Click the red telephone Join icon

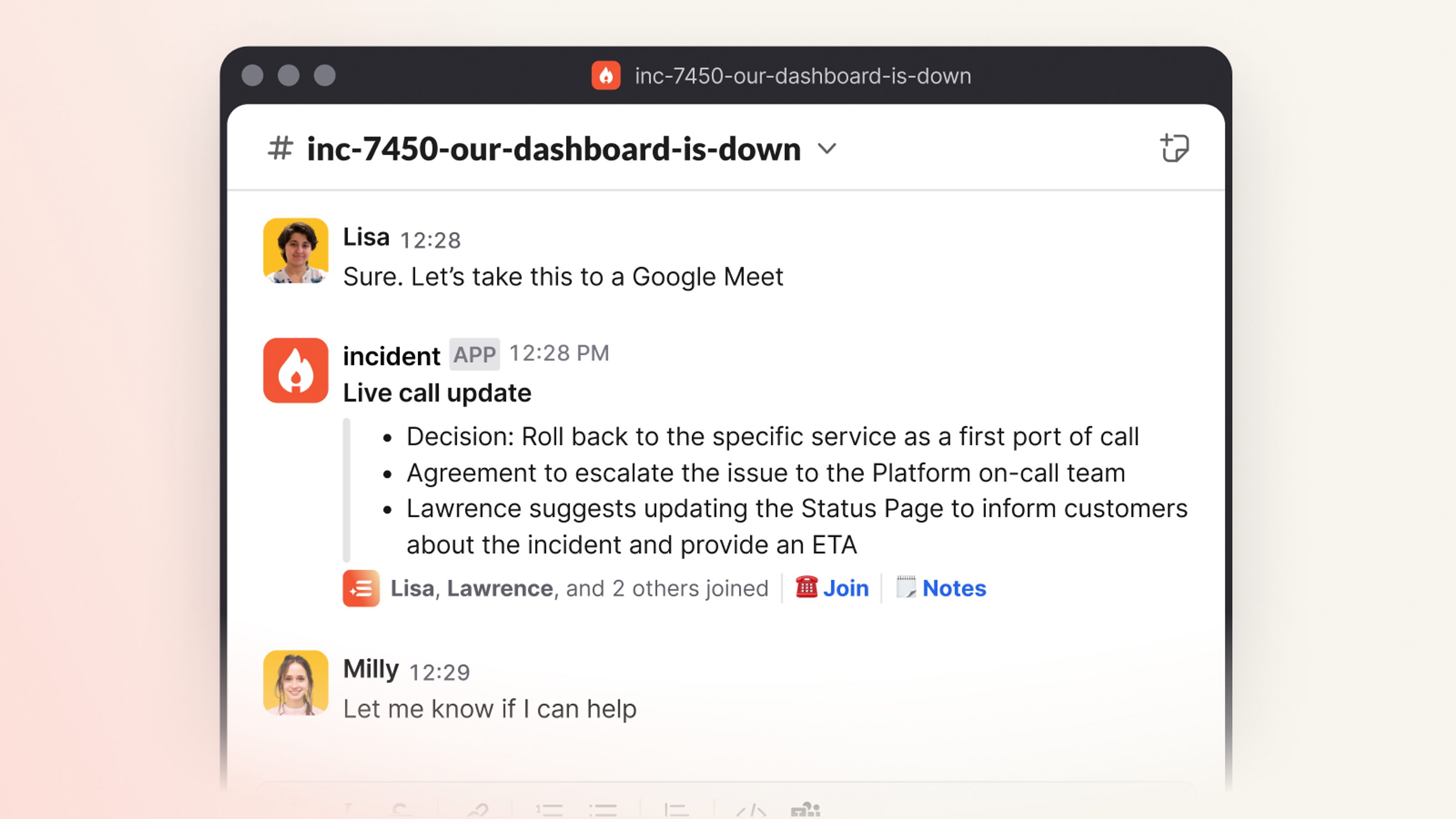click(806, 587)
